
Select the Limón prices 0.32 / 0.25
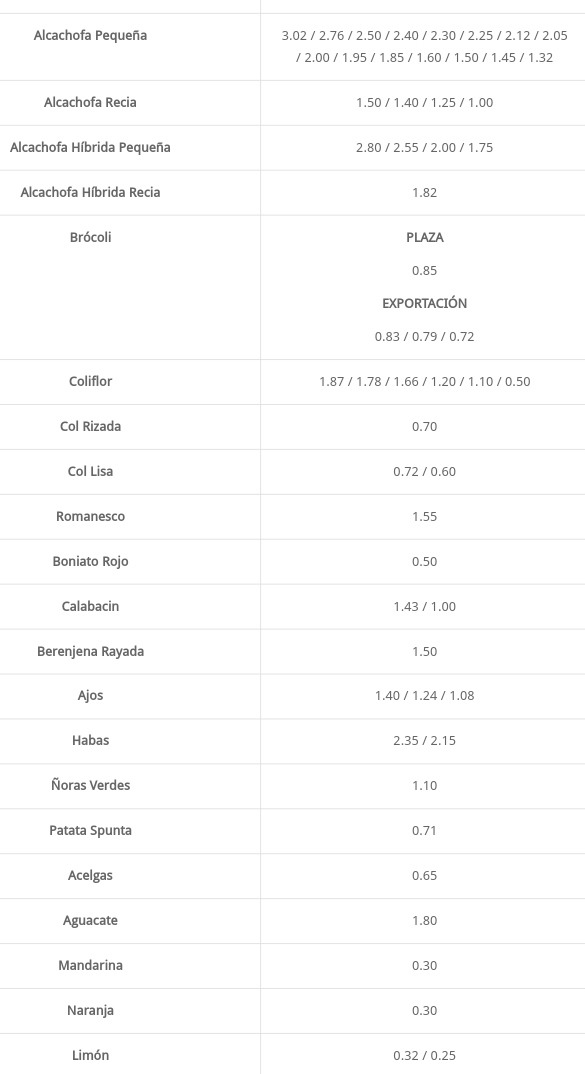click(x=424, y=1056)
